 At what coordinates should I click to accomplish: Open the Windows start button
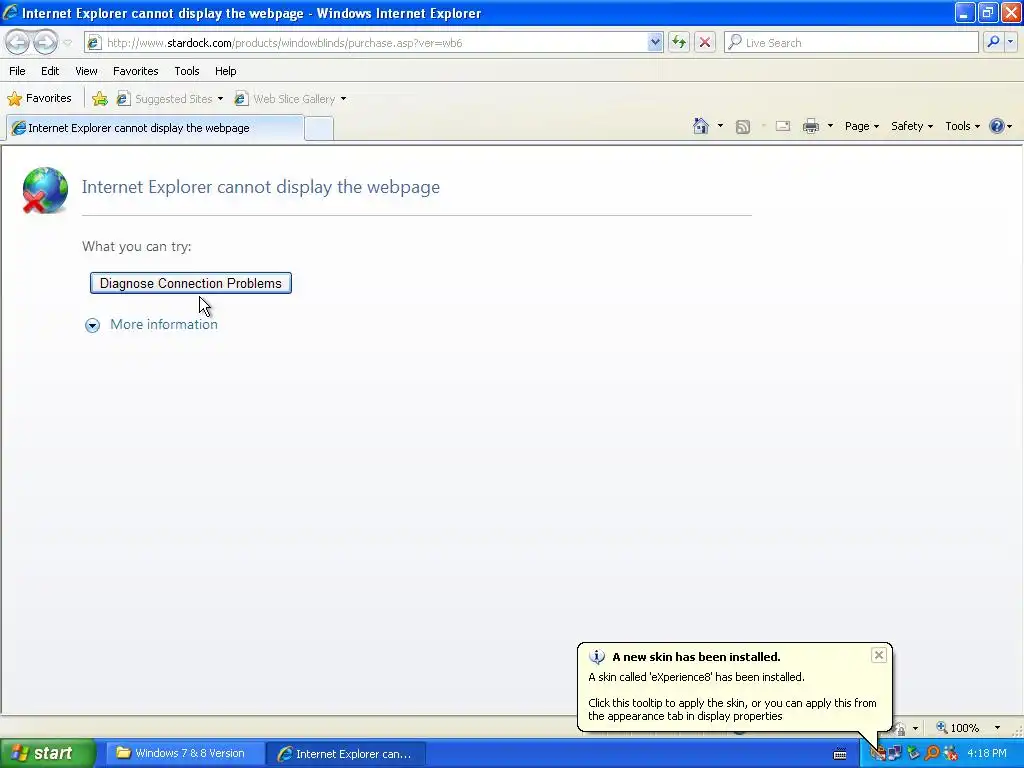click(x=48, y=754)
